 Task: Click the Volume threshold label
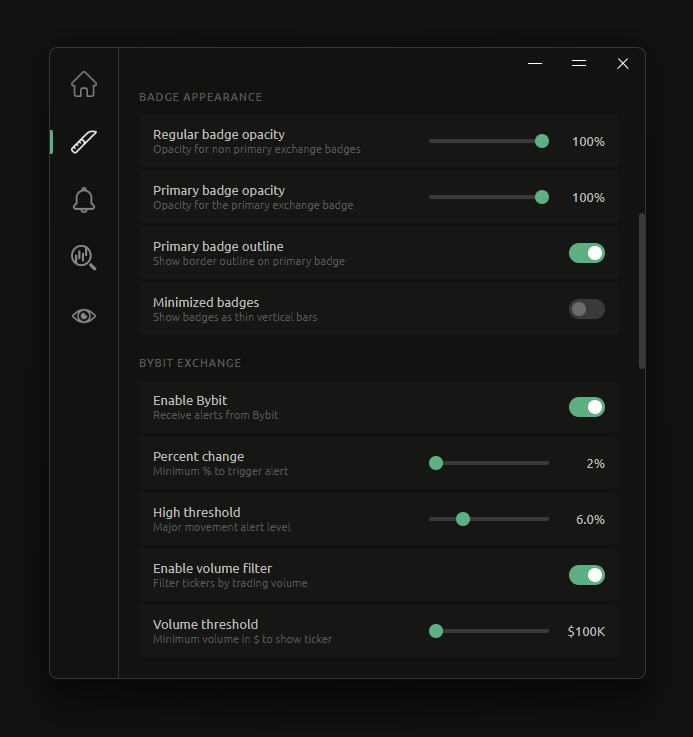[205, 624]
